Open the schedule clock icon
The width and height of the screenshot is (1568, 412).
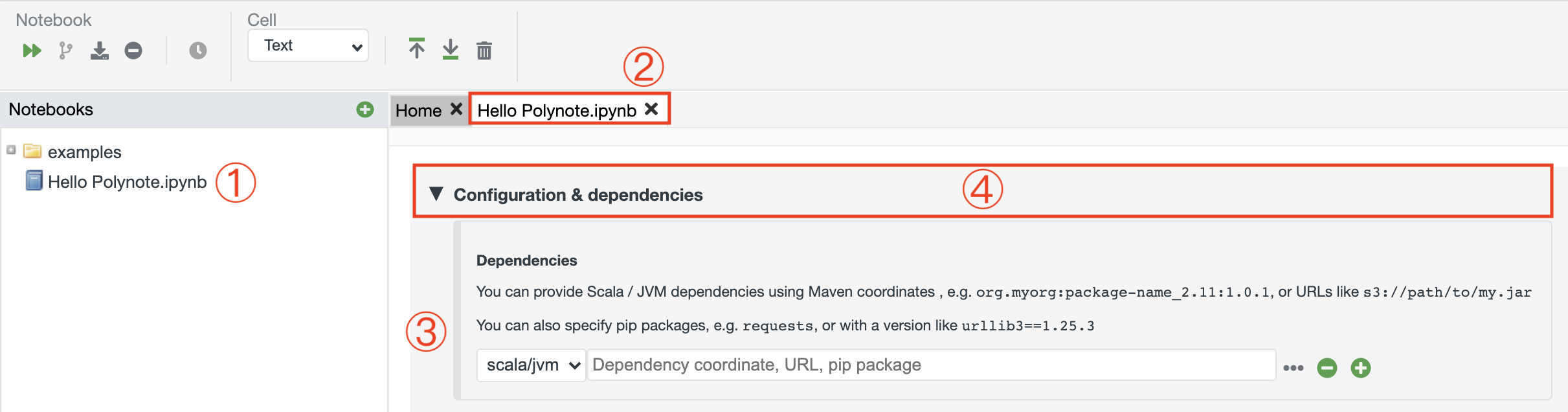coord(197,51)
